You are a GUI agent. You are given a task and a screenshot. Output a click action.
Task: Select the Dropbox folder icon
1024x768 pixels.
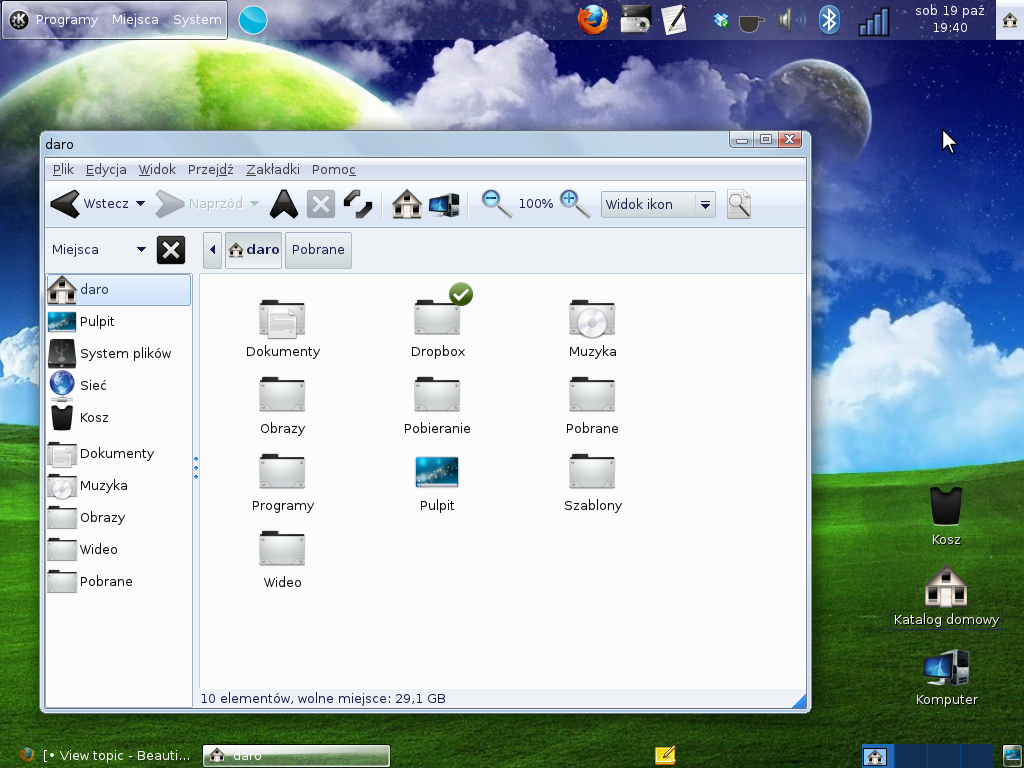coord(437,320)
